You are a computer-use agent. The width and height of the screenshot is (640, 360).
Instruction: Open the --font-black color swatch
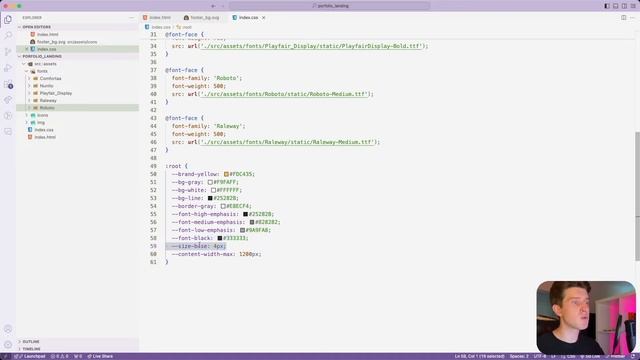pyautogui.click(x=220, y=238)
